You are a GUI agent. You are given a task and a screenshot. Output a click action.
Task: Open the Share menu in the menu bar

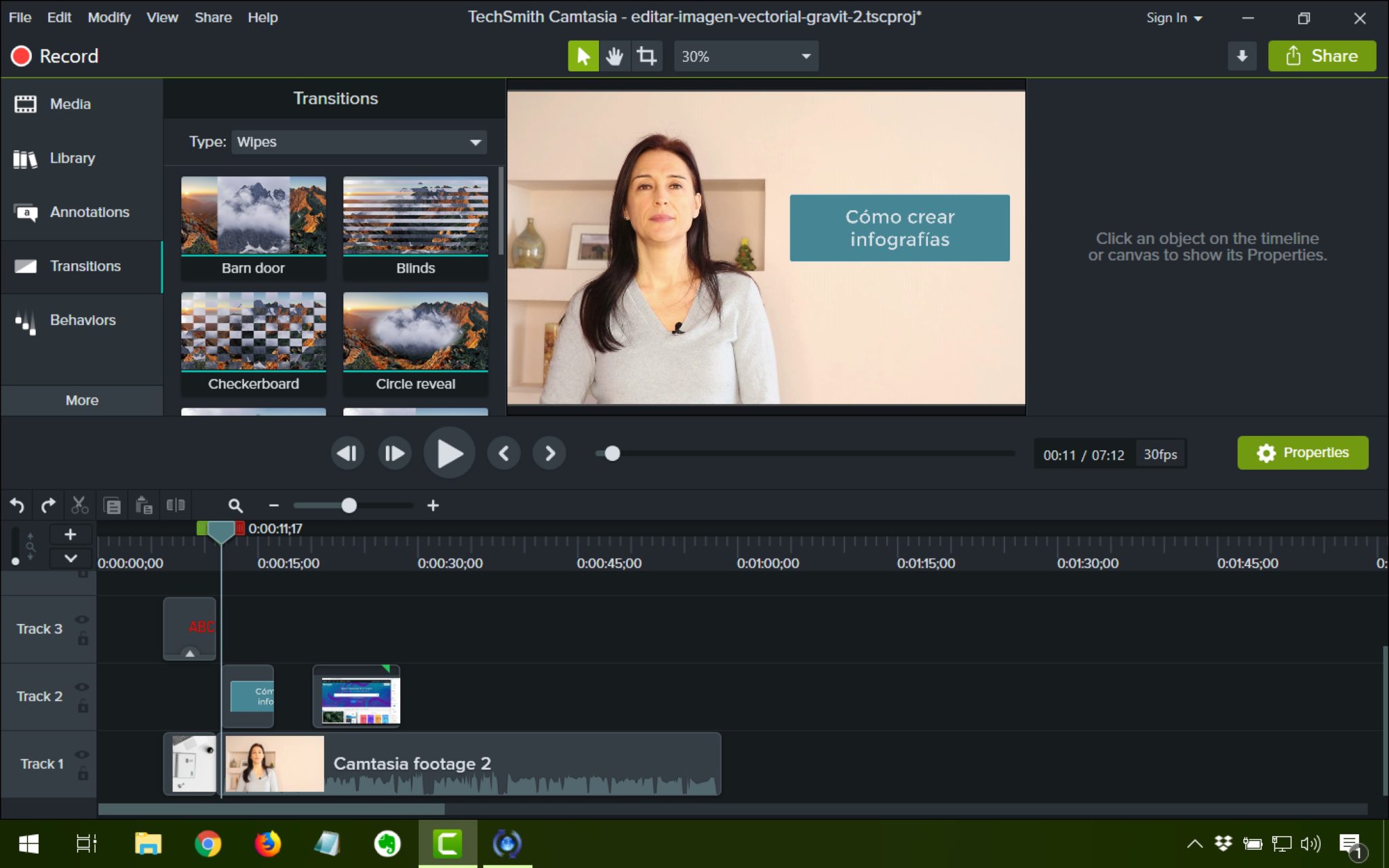tap(212, 18)
